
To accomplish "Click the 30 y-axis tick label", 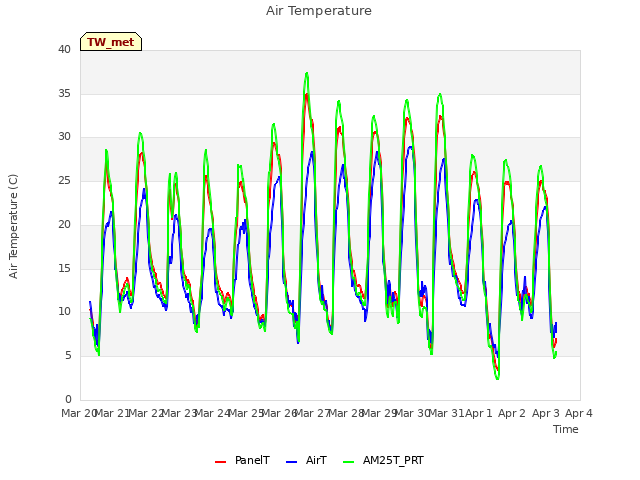I will (x=64, y=137).
